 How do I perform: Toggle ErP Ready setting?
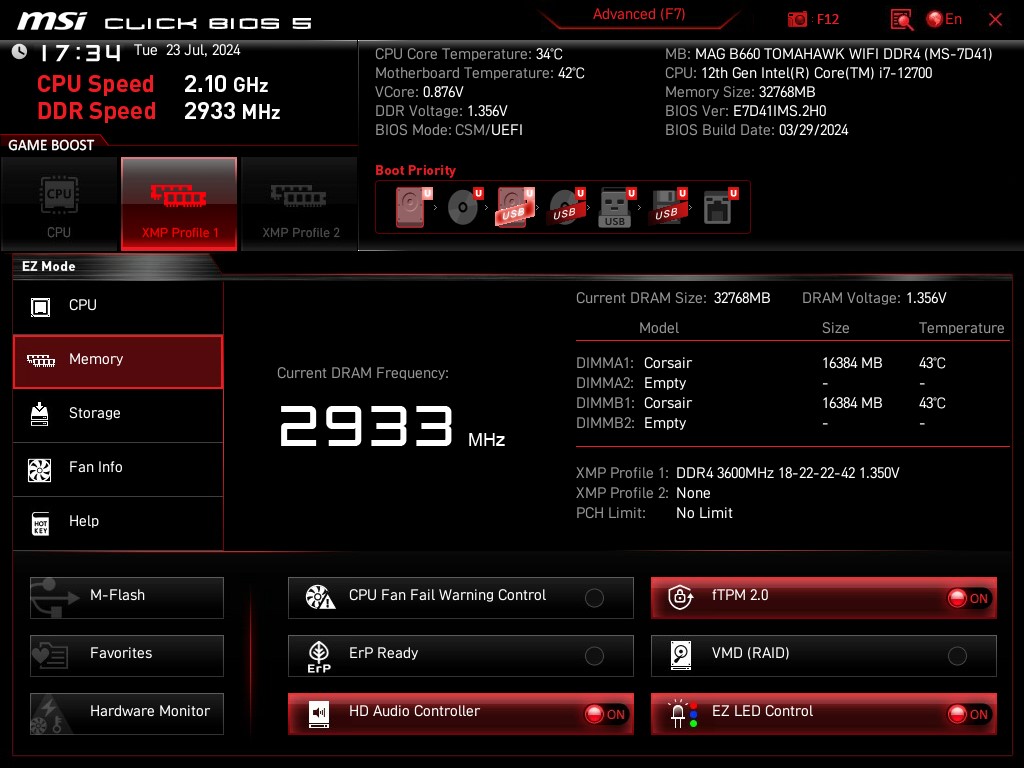tap(460, 656)
